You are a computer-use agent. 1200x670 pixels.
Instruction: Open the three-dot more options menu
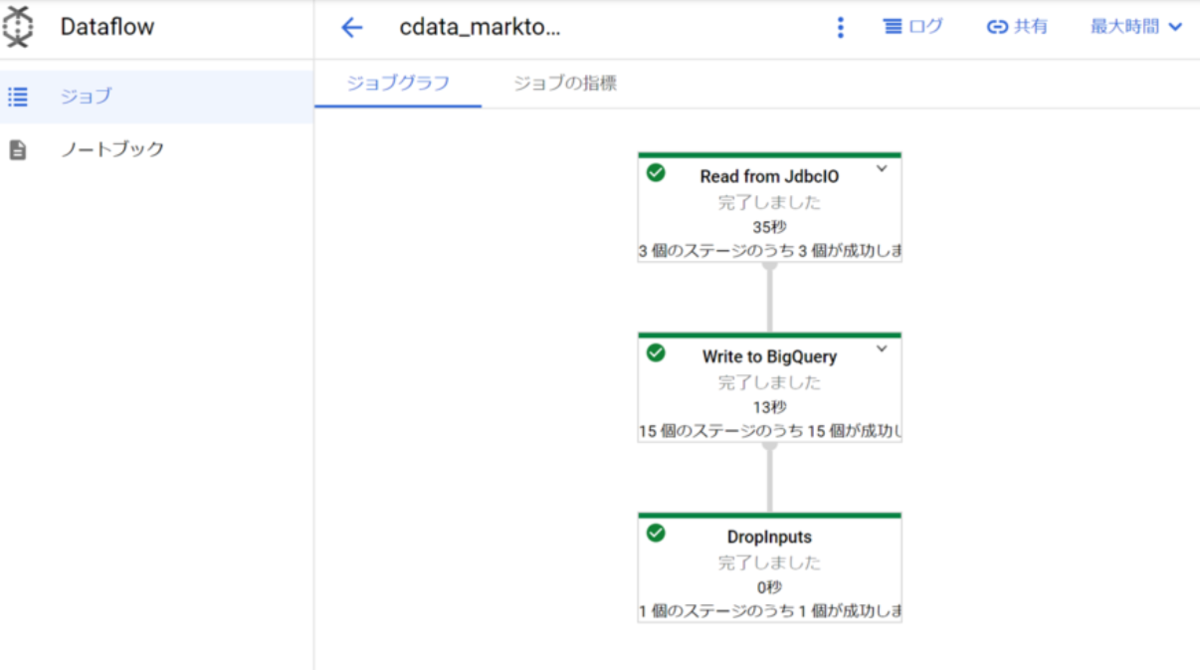840,28
